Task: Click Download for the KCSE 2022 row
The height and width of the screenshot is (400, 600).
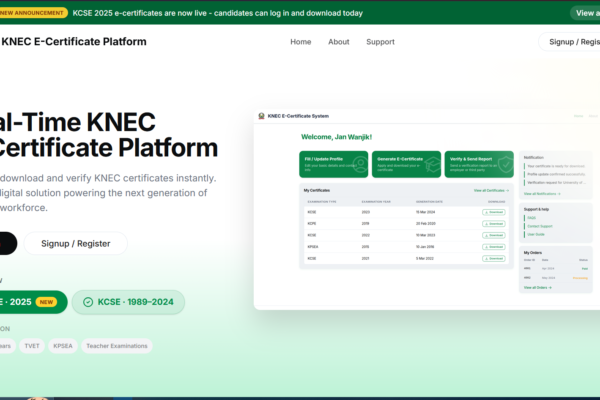Action: 494,235
